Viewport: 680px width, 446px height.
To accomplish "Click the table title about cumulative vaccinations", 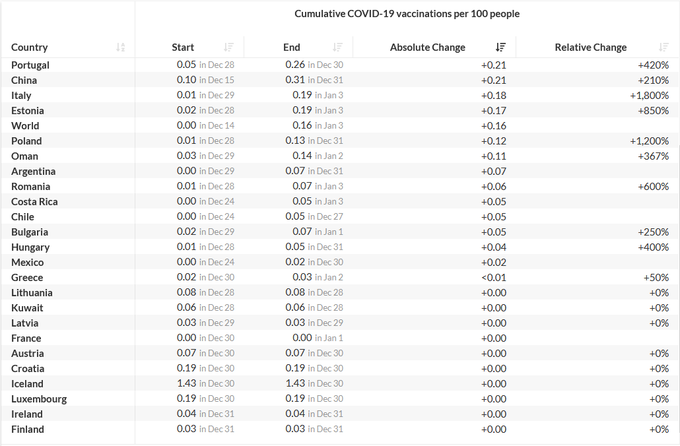I will click(407, 14).
